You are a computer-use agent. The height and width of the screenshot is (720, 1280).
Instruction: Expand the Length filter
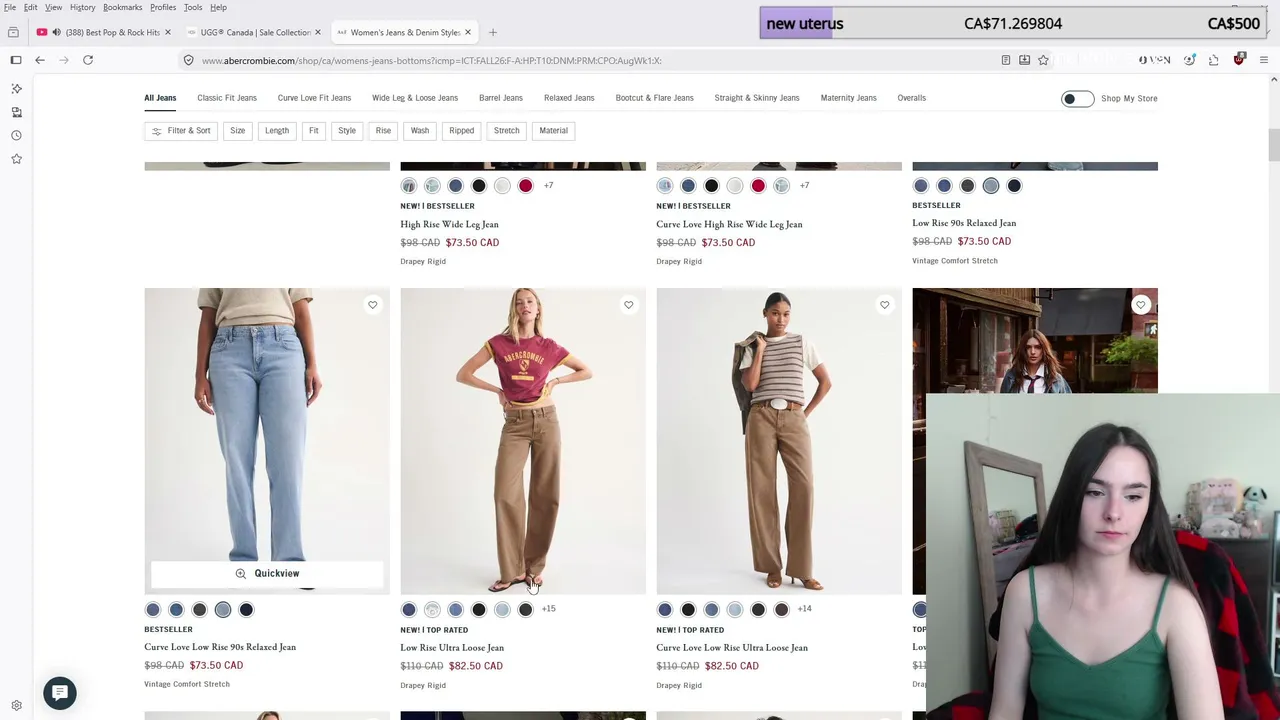[277, 130]
